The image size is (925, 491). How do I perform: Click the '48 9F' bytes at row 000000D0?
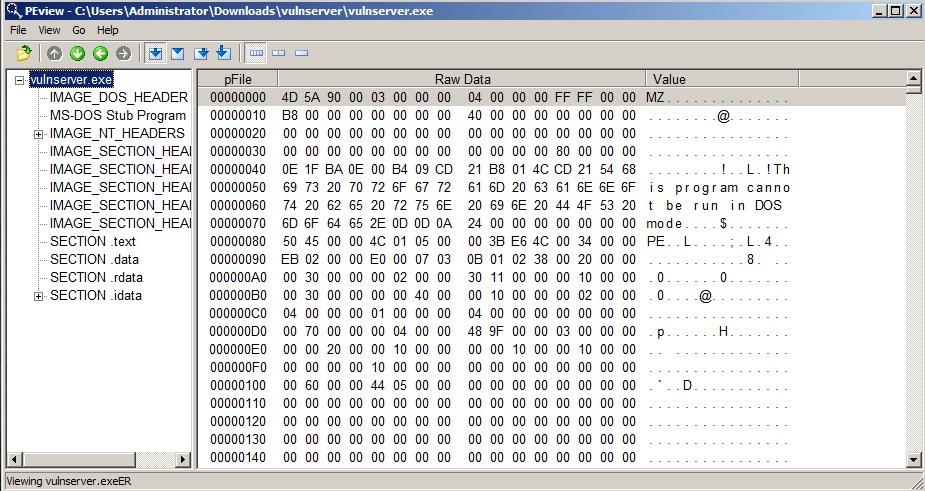point(486,332)
